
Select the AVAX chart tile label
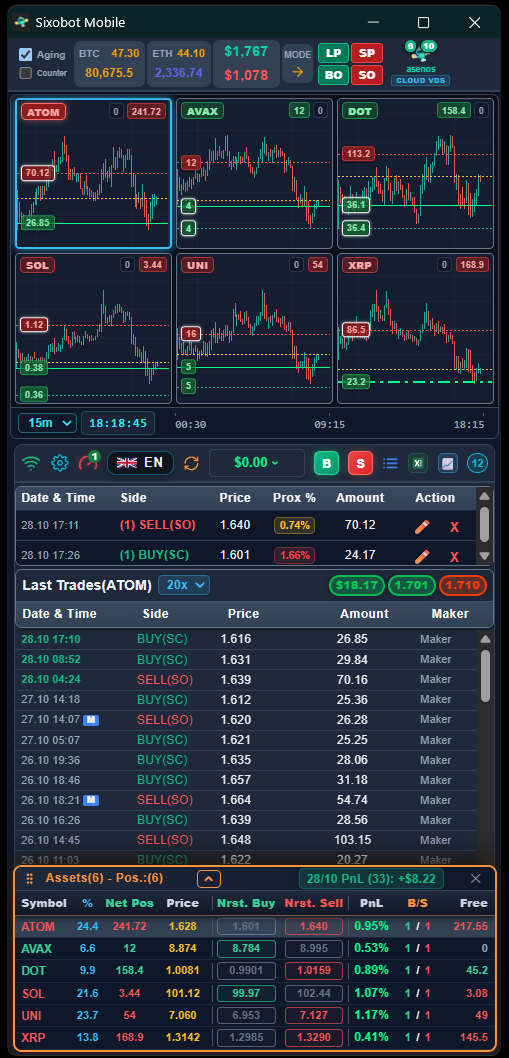[x=203, y=111]
